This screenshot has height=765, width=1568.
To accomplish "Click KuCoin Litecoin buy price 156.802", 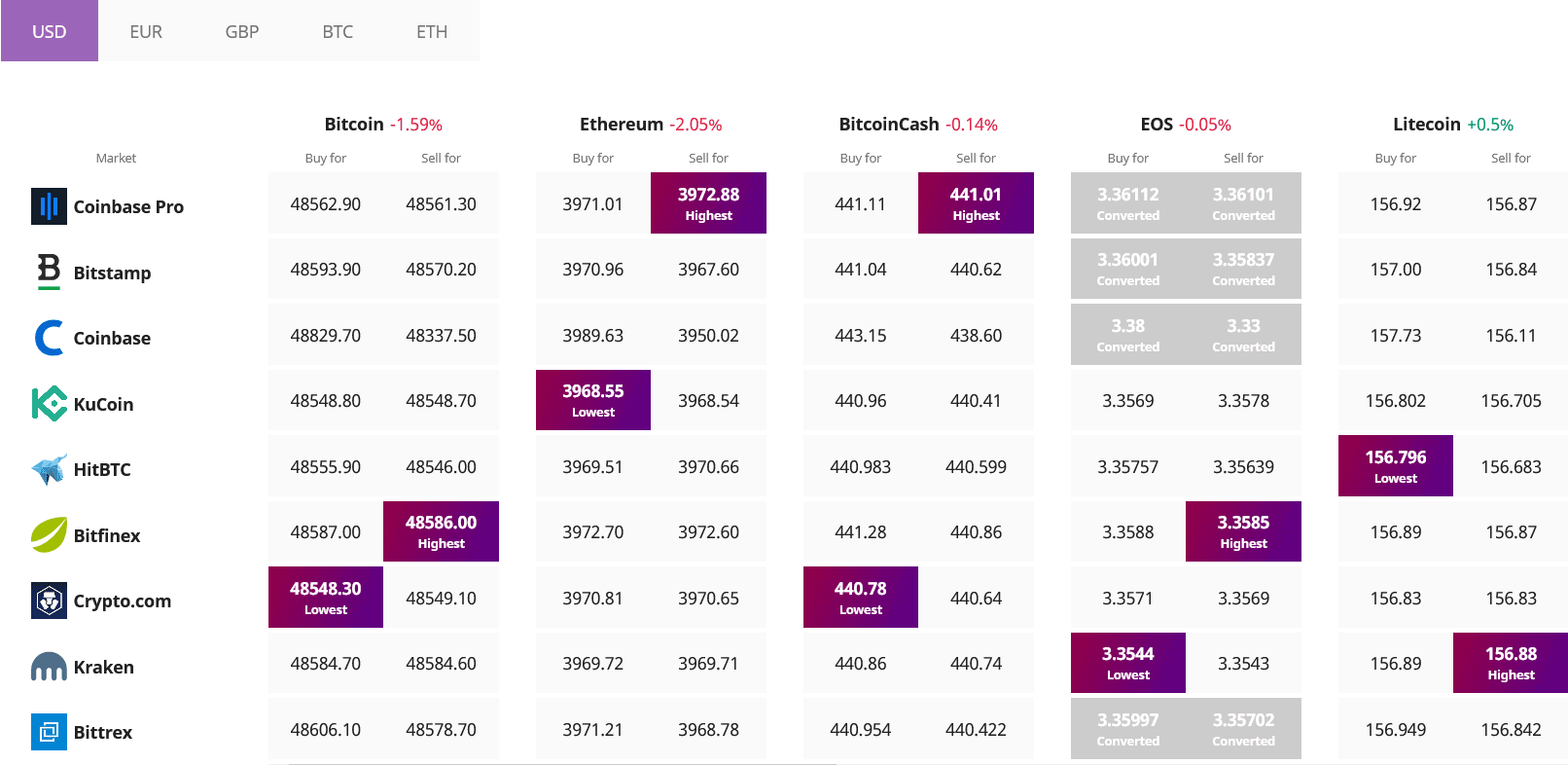I will (x=1396, y=401).
